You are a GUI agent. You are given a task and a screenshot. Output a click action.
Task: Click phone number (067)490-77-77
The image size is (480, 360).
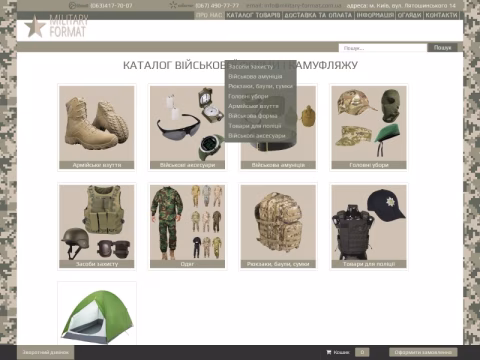pyautogui.click(x=217, y=6)
